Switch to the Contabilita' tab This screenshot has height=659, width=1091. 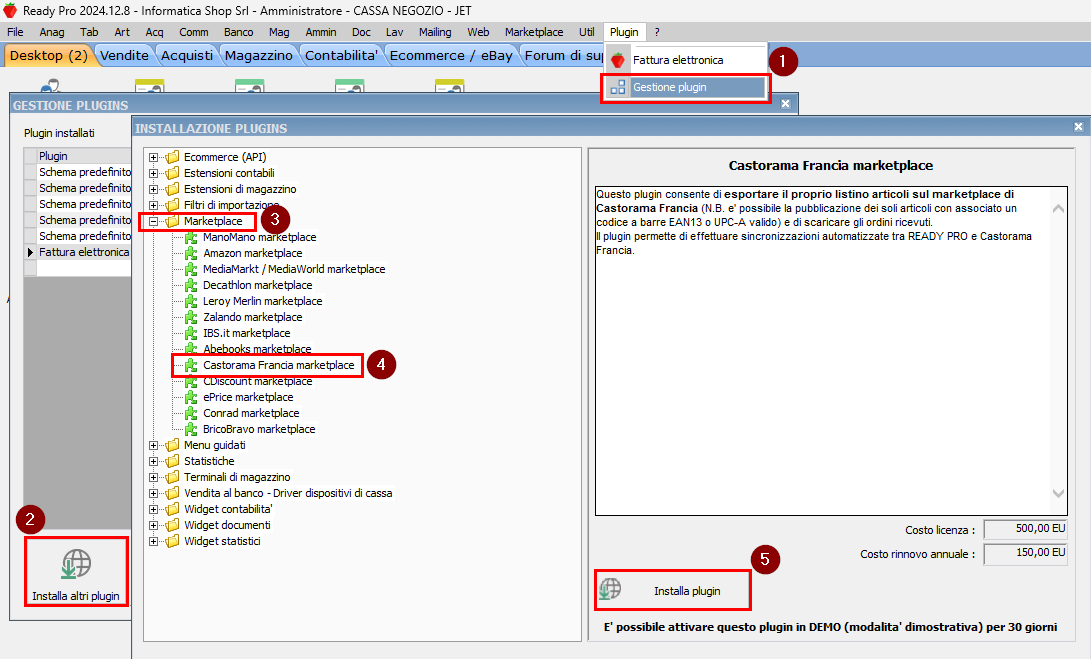341,56
